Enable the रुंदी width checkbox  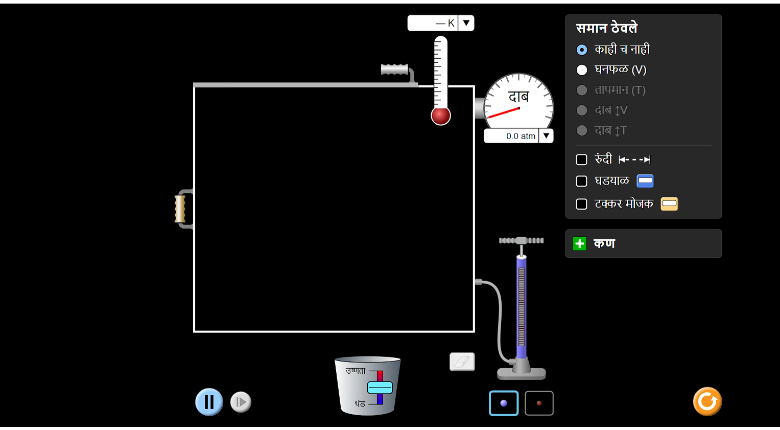(582, 159)
